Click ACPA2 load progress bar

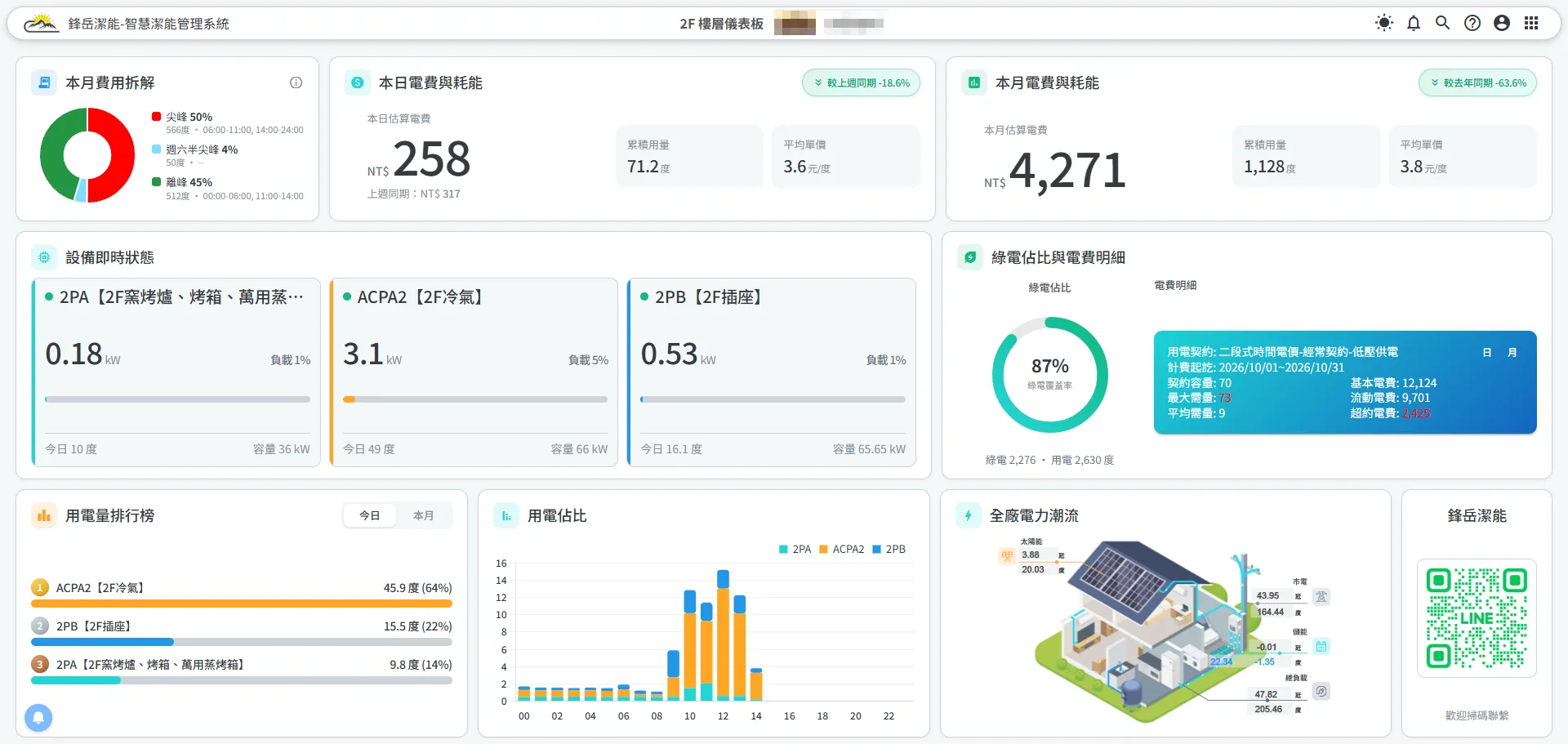pos(475,399)
